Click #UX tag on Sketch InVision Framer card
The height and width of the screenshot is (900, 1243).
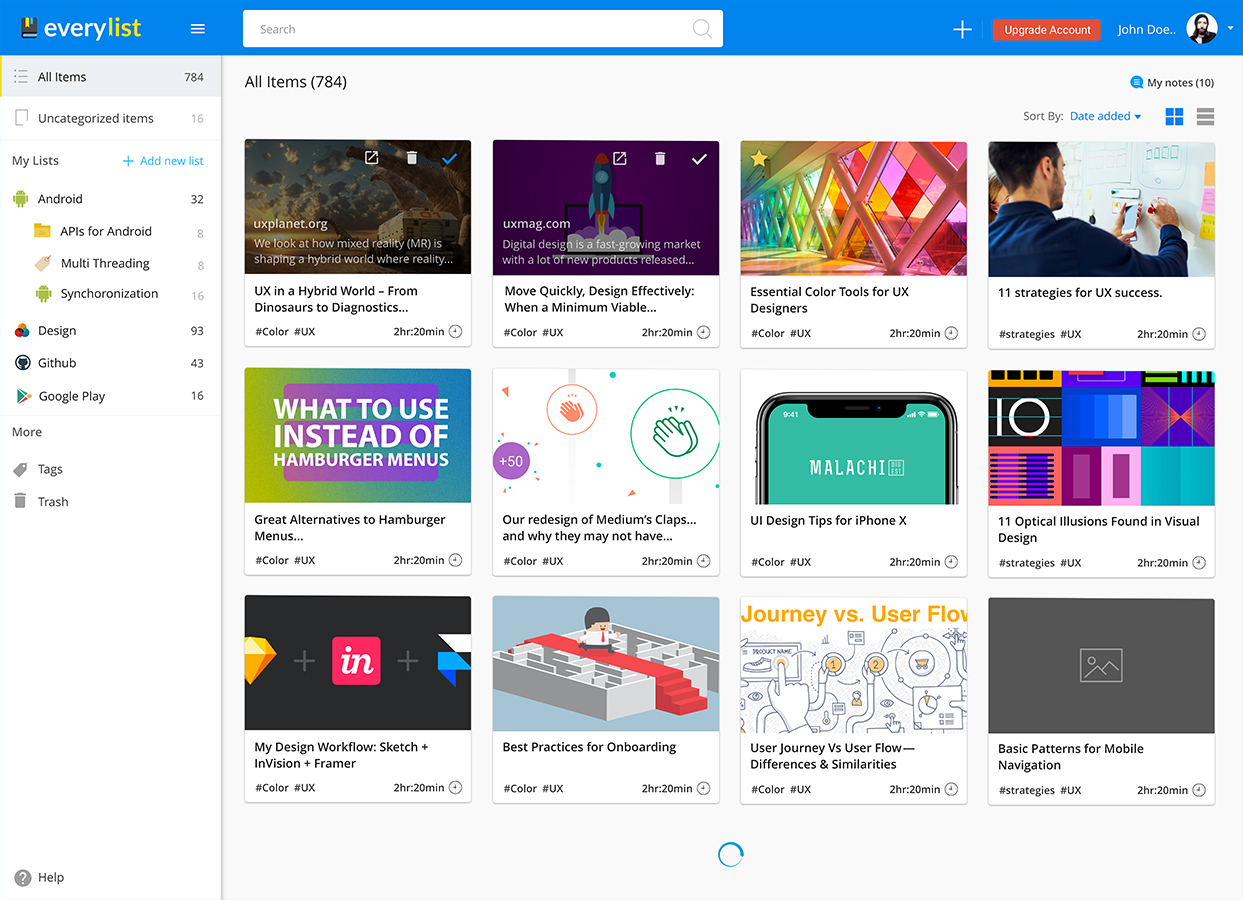304,788
